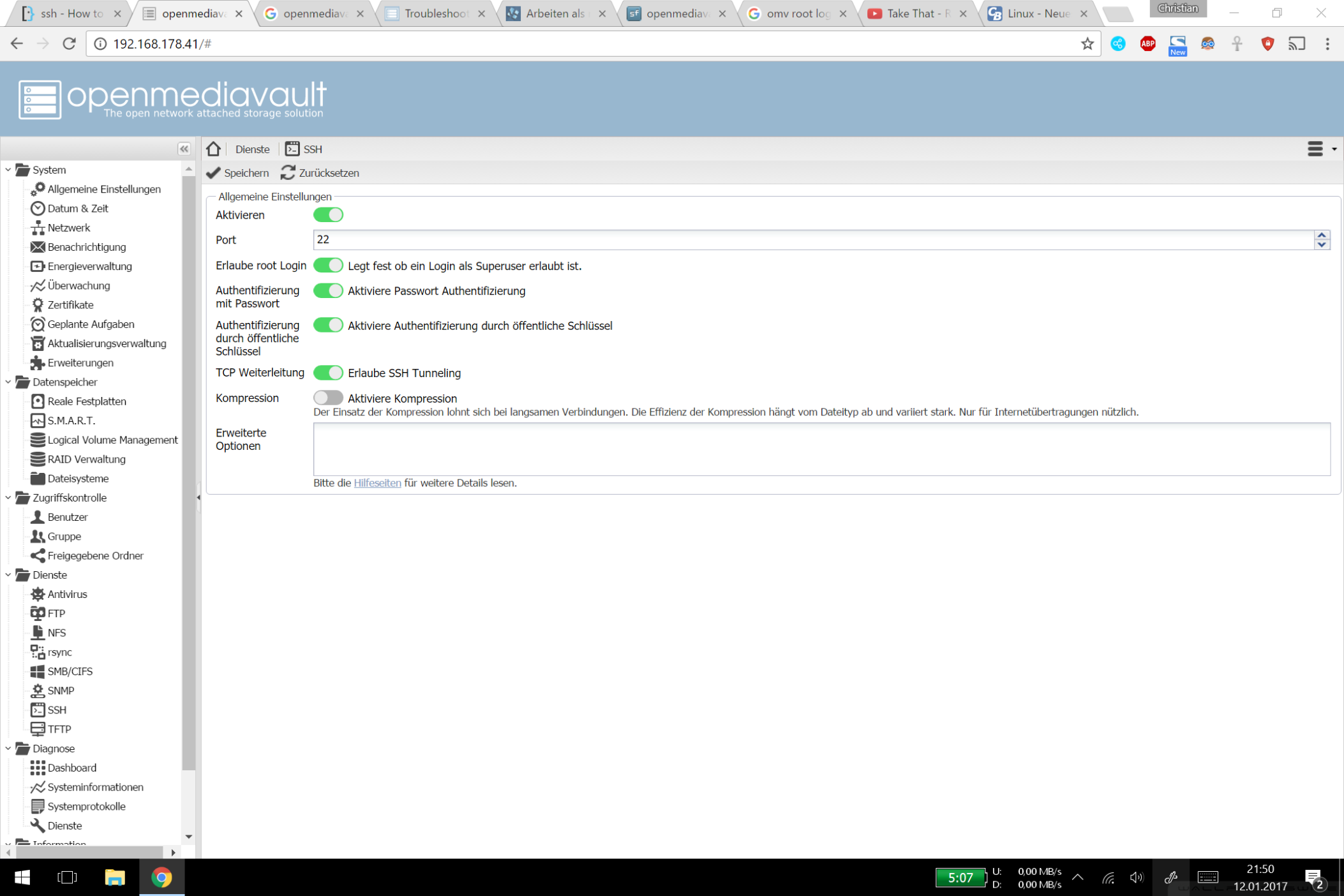Click the Home icon in breadcrumb bar
This screenshot has width=1344, height=896.
coord(213,149)
